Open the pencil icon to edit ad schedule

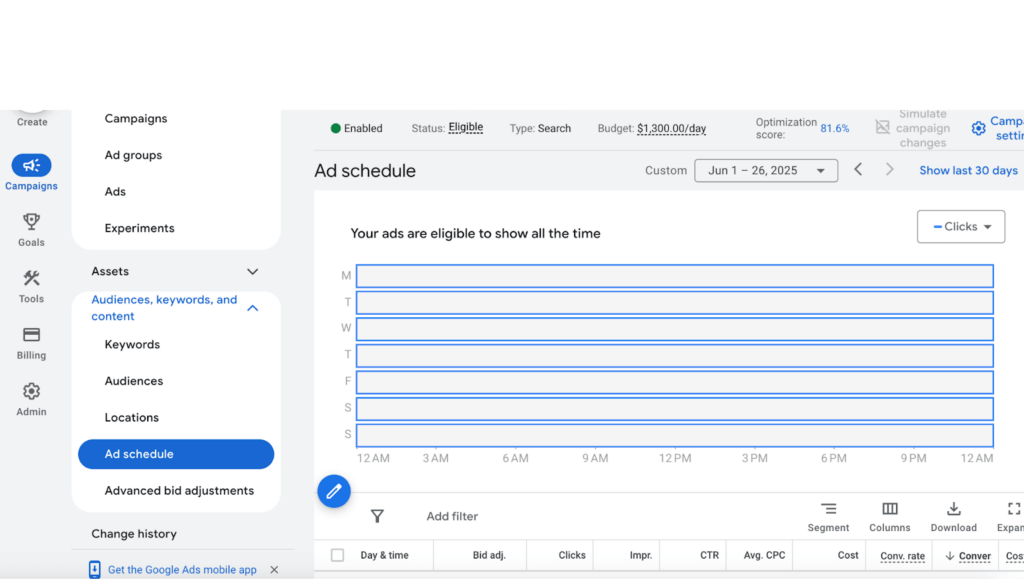(x=334, y=491)
